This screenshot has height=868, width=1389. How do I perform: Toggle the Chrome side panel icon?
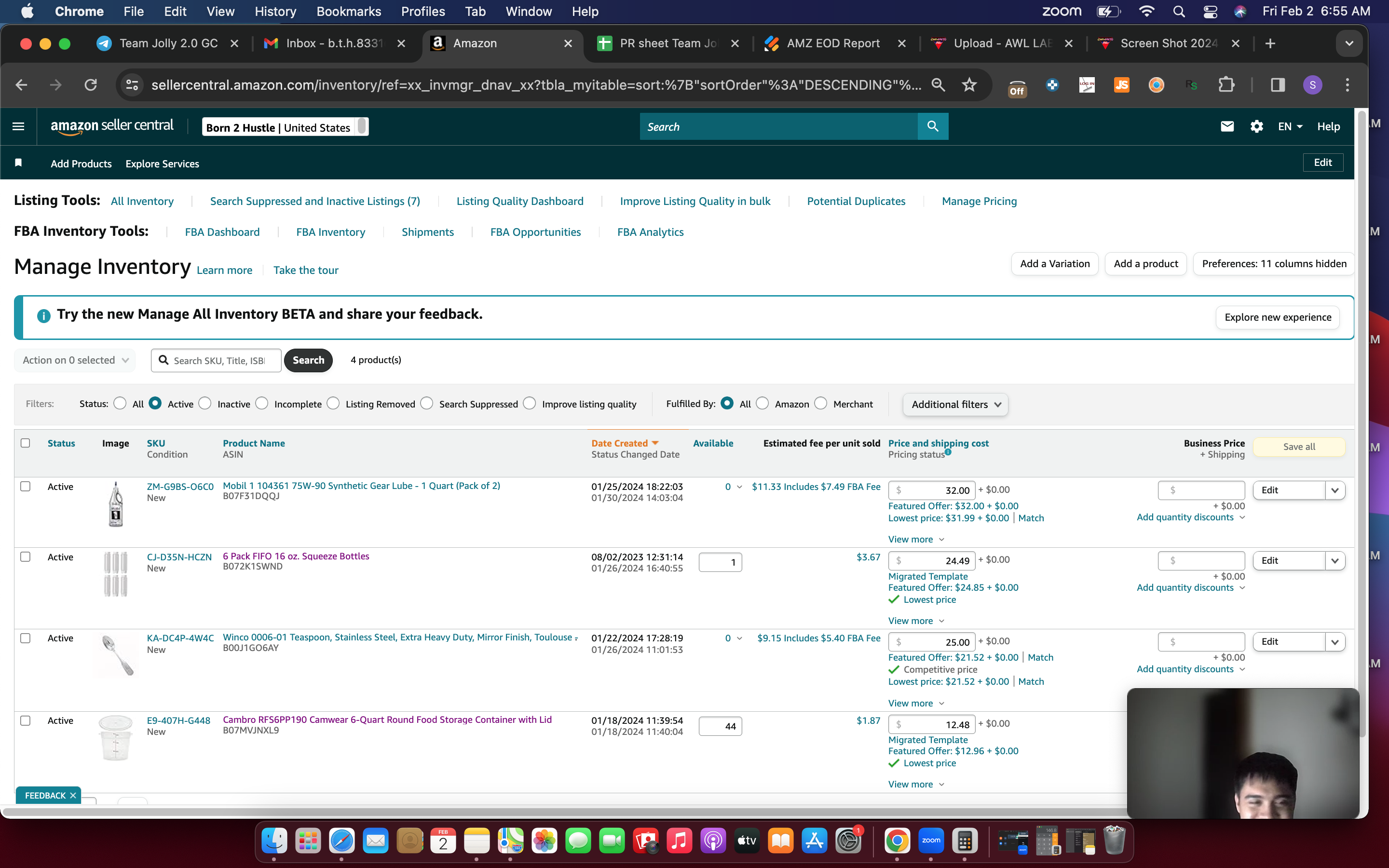pos(1278,85)
